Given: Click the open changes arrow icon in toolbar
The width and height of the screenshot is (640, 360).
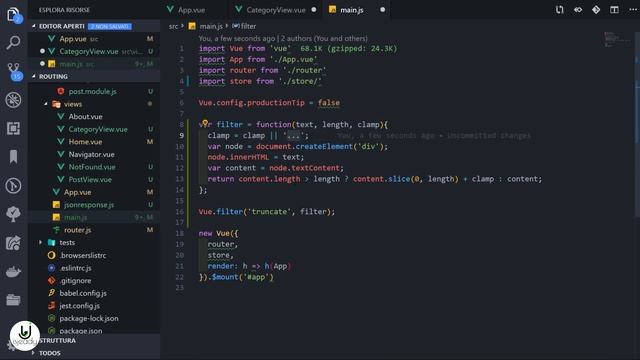Looking at the screenshot, I should click(x=578, y=9).
